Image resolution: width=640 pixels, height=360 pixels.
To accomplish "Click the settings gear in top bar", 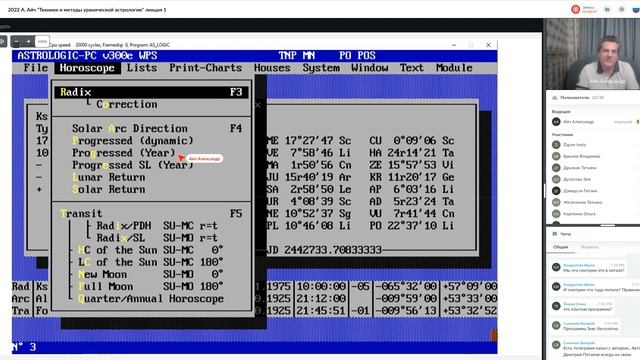I will (622, 9).
